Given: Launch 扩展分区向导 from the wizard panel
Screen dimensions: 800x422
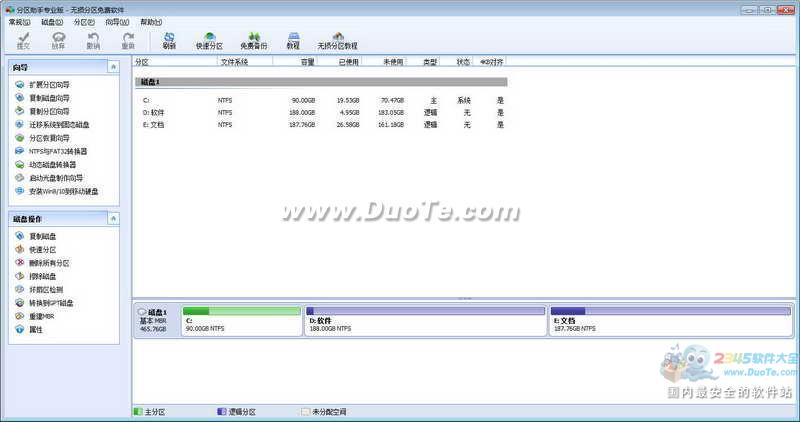Looking at the screenshot, I should tap(50, 85).
